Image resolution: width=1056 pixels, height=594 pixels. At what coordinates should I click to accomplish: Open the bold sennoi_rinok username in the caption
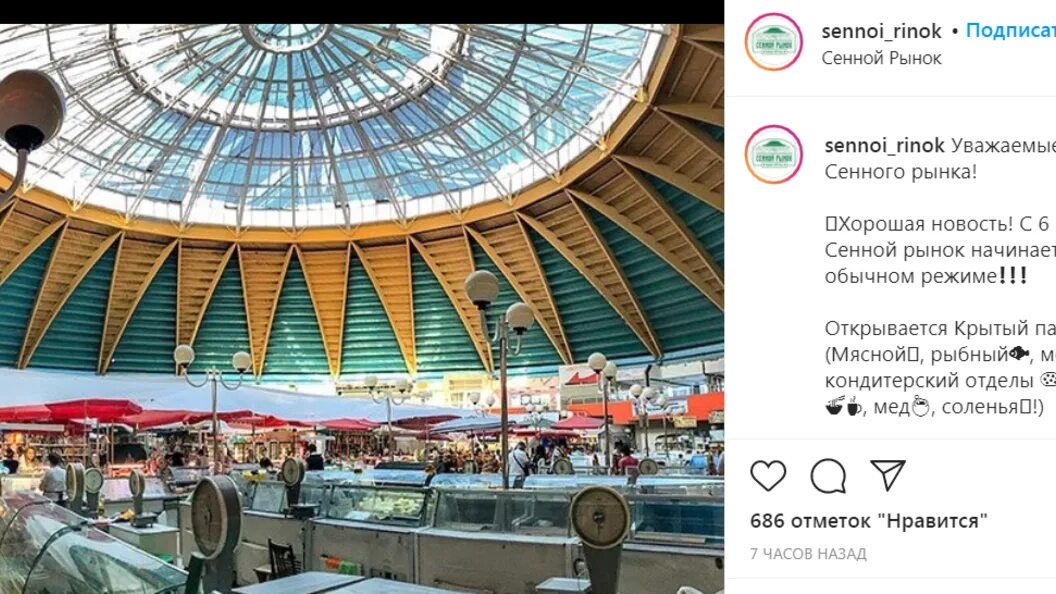pyautogui.click(x=884, y=145)
